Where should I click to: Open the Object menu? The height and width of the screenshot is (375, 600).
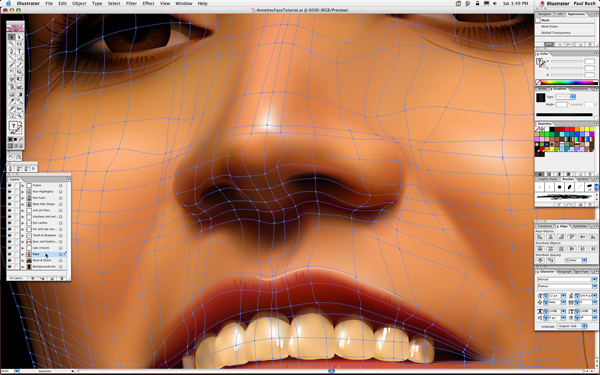(79, 3)
